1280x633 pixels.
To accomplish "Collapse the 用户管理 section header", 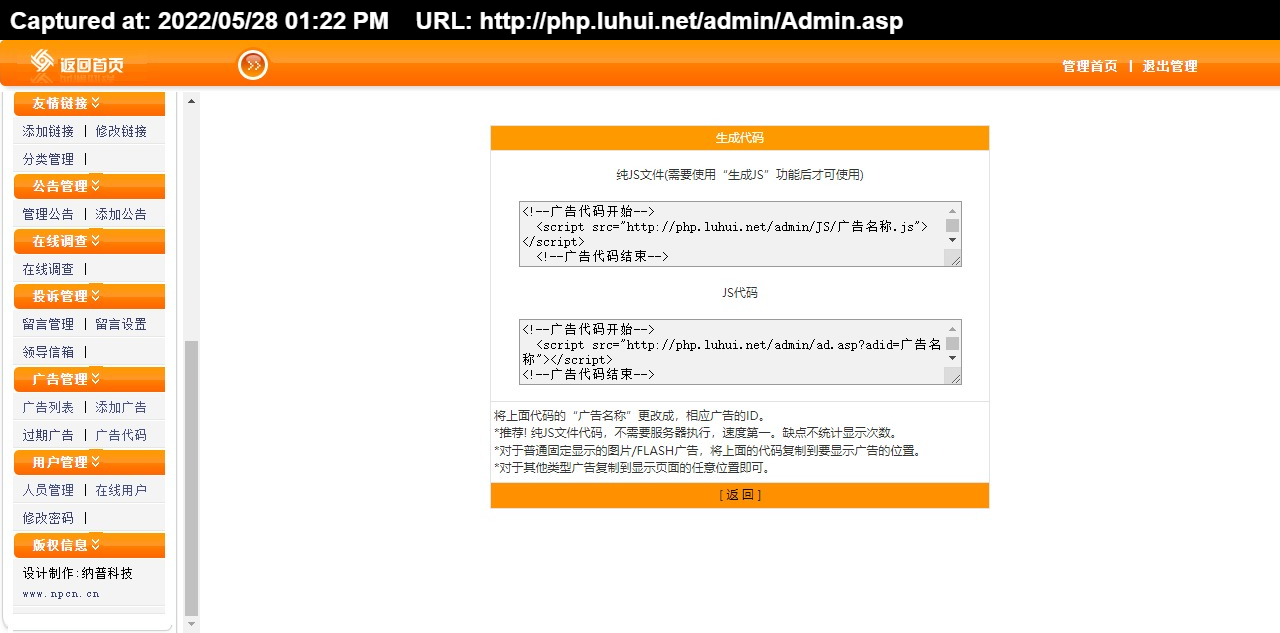I will tap(89, 462).
